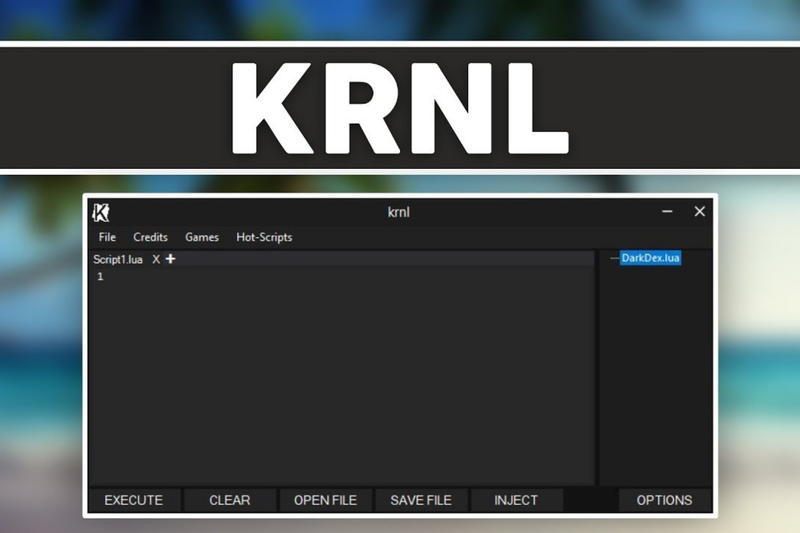The image size is (800, 533).
Task: Add a new script tab with plus icon
Action: [170, 259]
